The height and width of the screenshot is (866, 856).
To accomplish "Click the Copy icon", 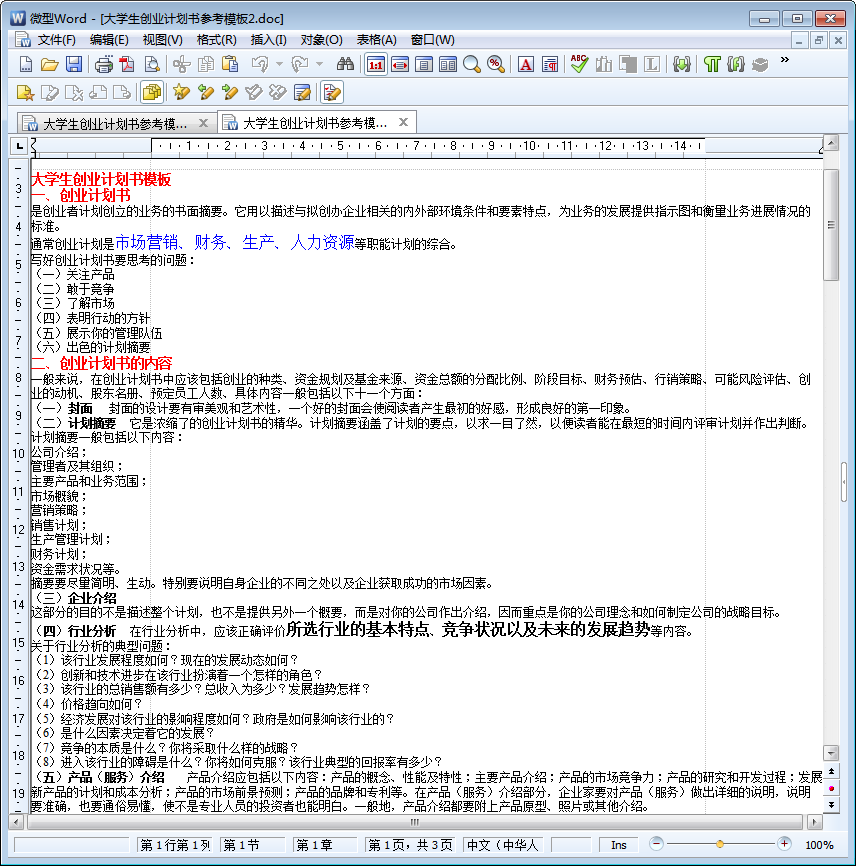I will [x=205, y=65].
